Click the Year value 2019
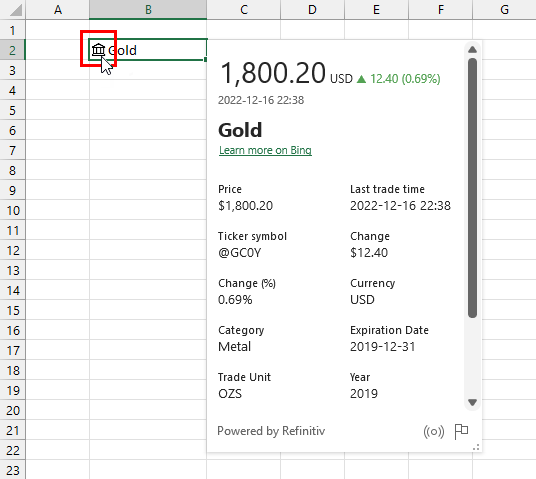 point(364,394)
